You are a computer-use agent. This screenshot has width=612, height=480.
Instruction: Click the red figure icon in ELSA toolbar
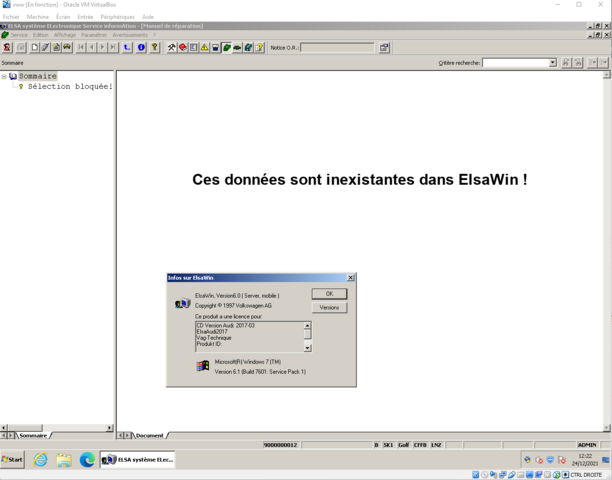coord(7,48)
